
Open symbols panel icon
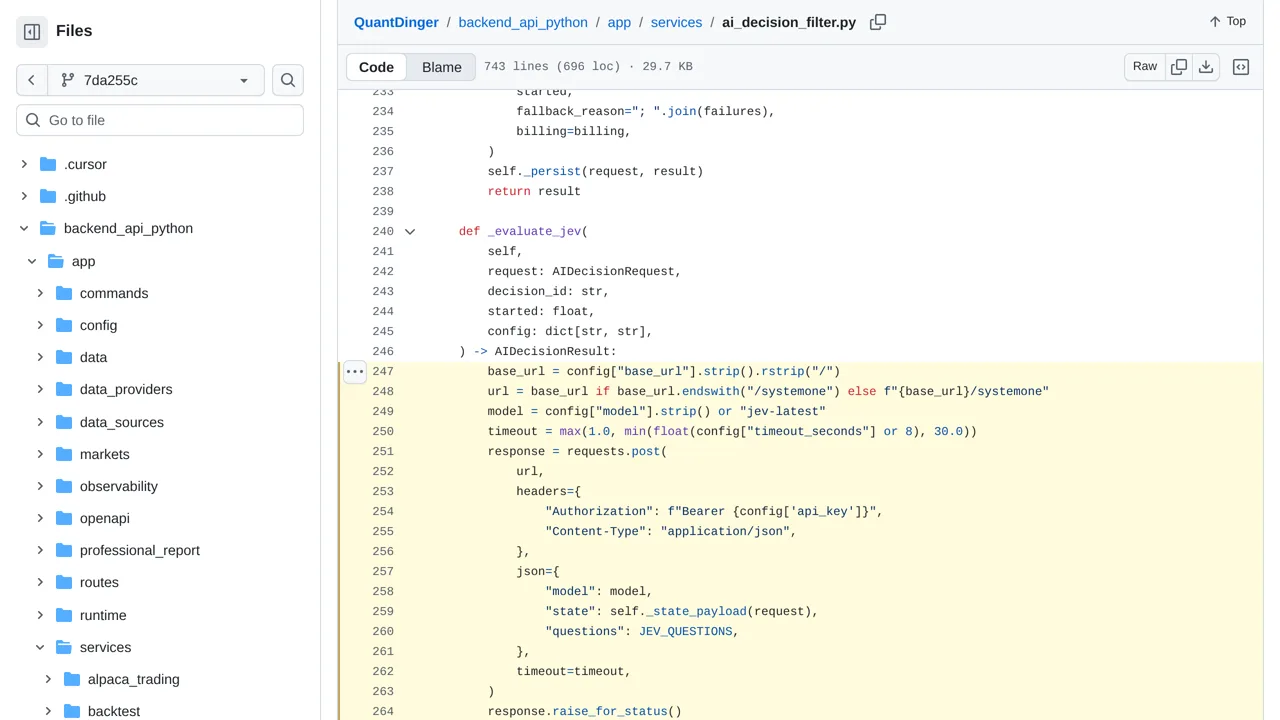[1241, 67]
